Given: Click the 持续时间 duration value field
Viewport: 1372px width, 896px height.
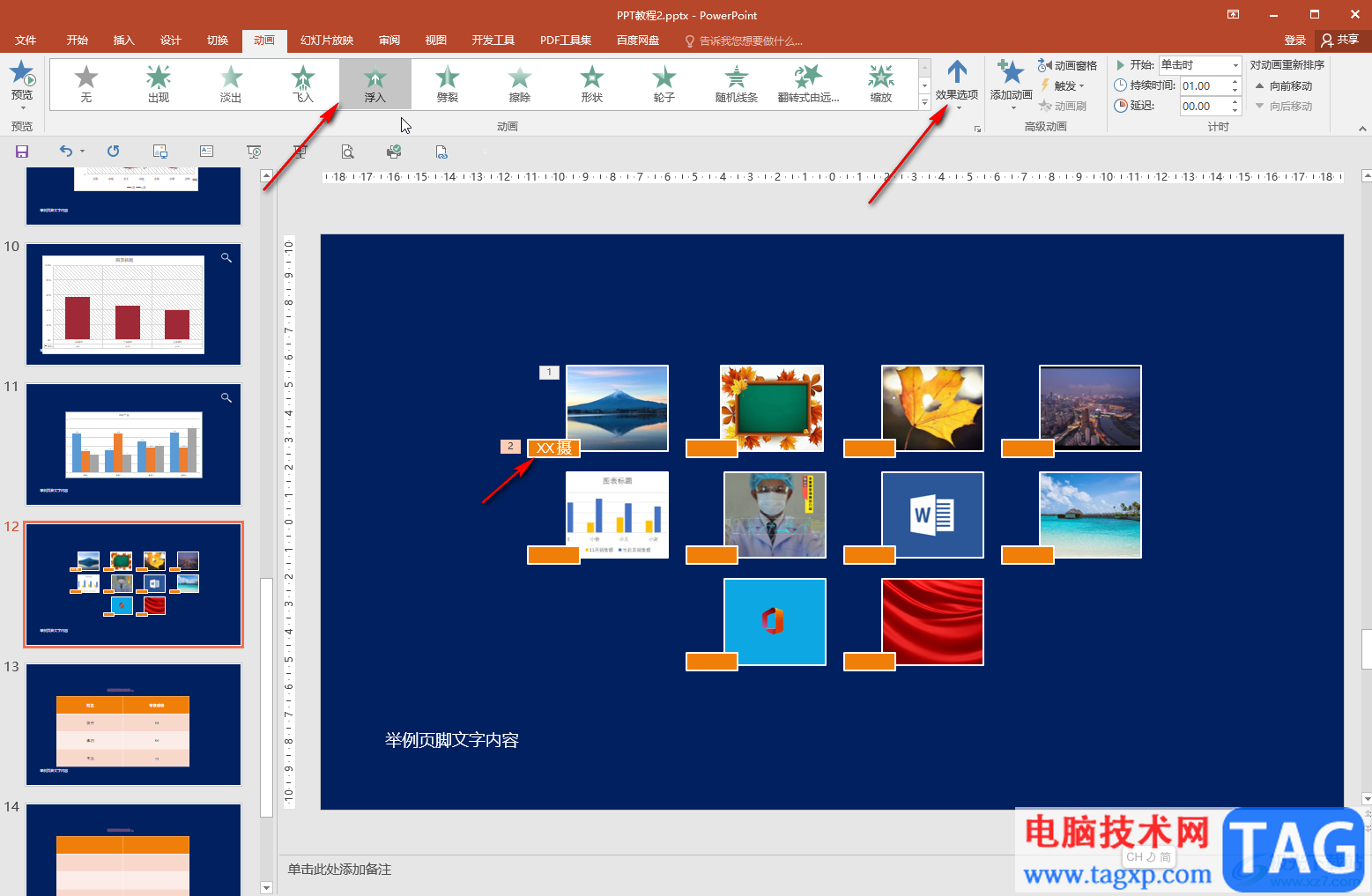Looking at the screenshot, I should coord(1205,85).
